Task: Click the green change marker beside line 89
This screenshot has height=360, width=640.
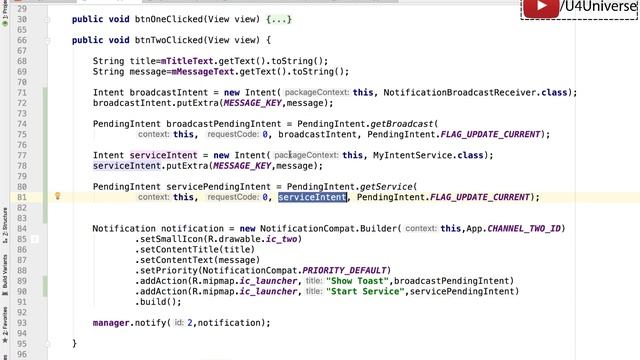Action: [45, 281]
